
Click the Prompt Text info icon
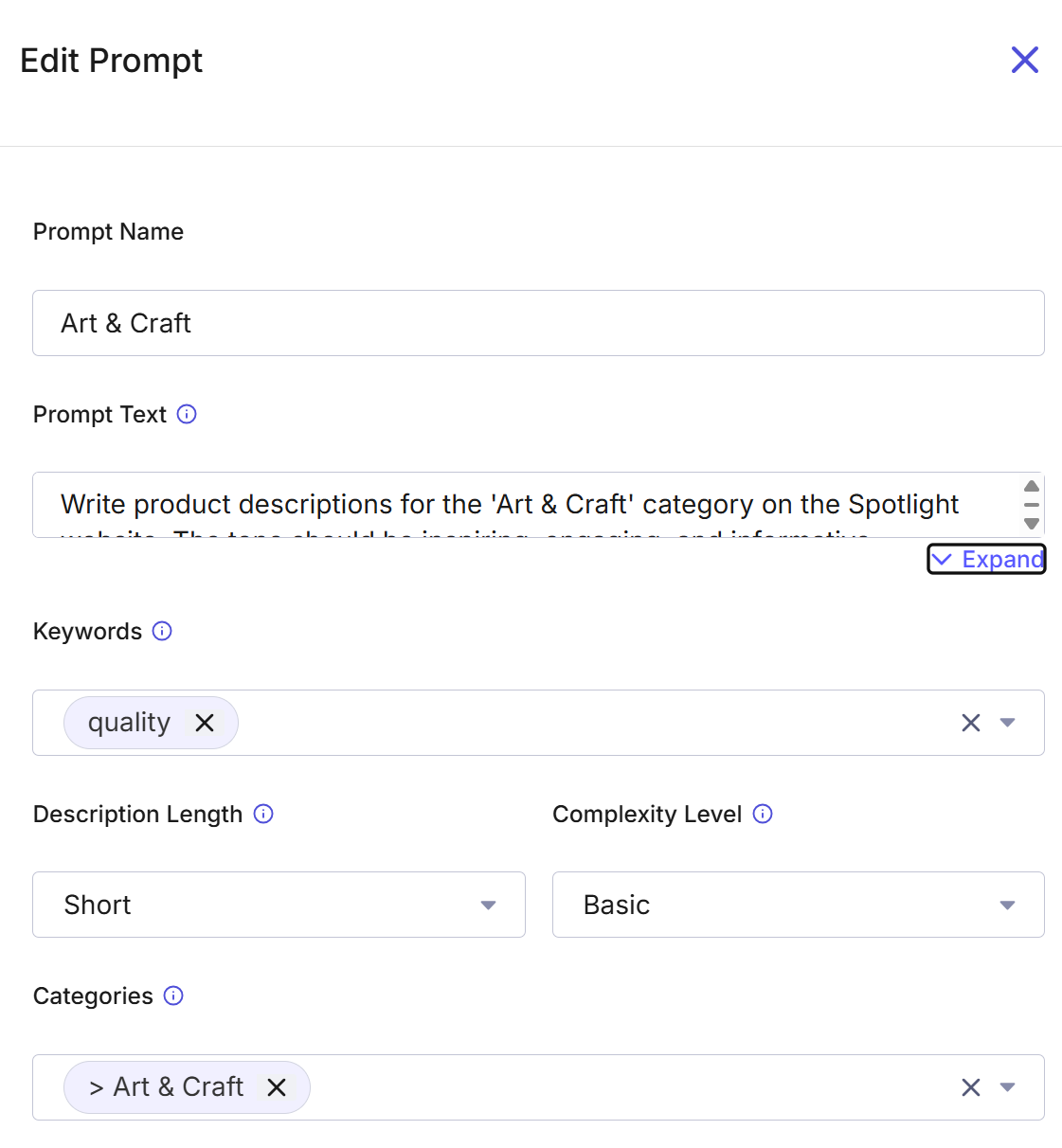[187, 414]
